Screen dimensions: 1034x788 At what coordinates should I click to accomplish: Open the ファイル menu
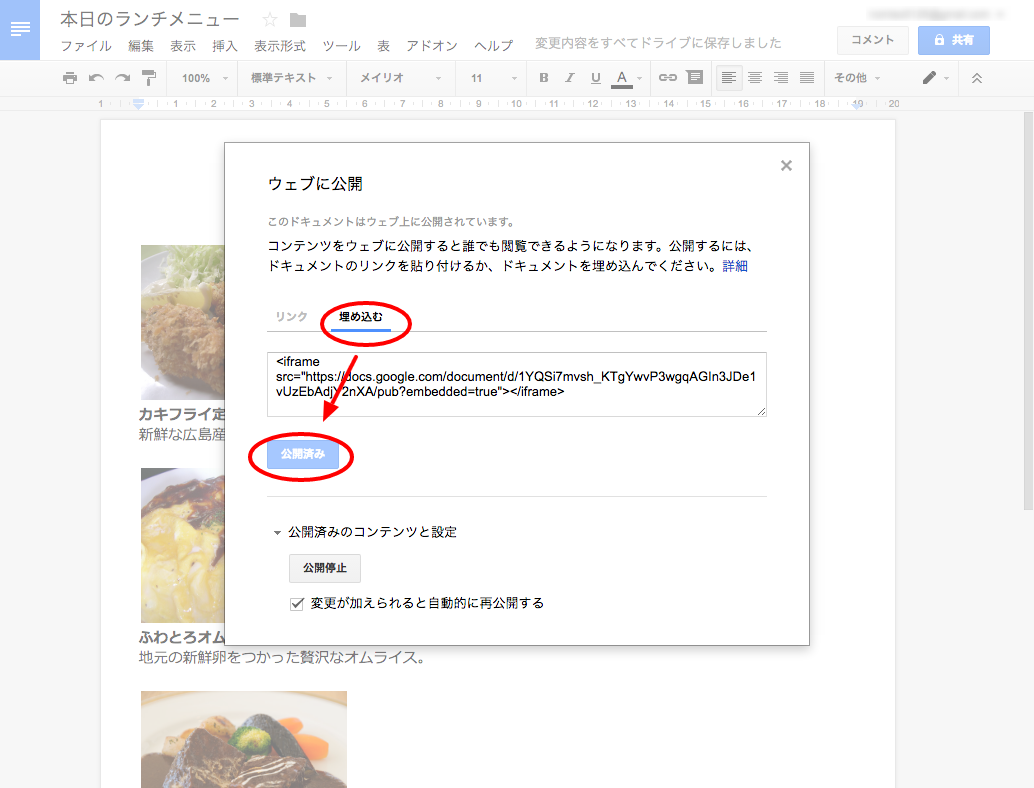tap(86, 45)
